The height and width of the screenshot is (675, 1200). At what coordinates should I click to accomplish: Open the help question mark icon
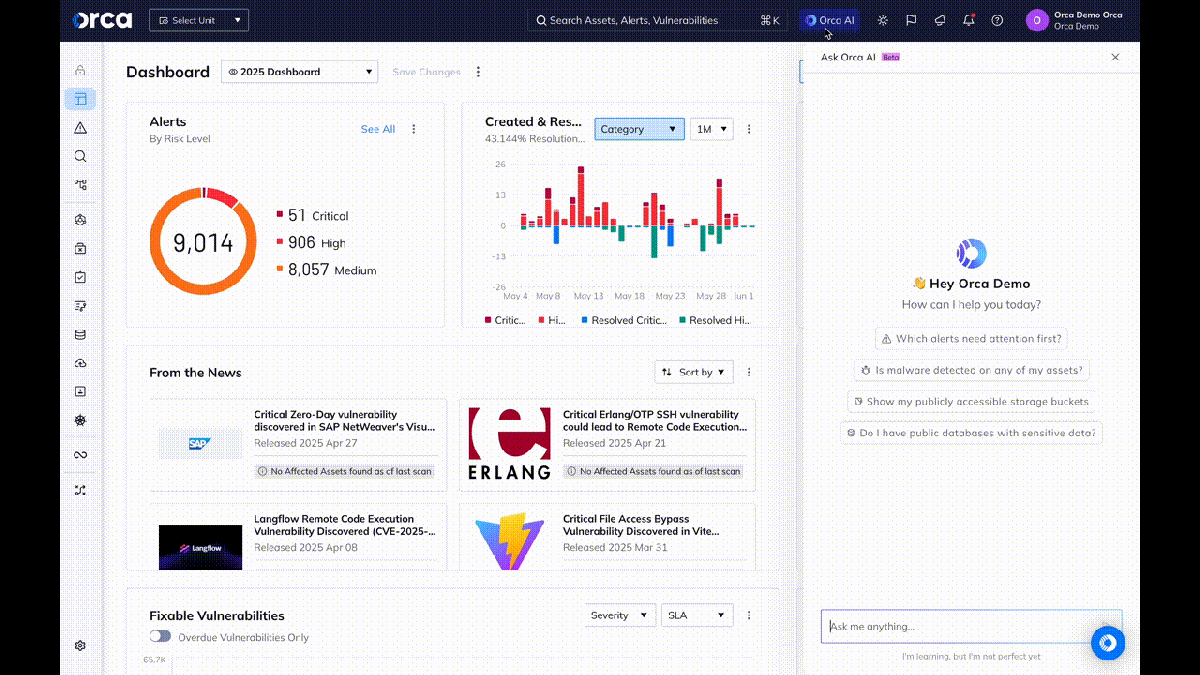click(x=997, y=20)
